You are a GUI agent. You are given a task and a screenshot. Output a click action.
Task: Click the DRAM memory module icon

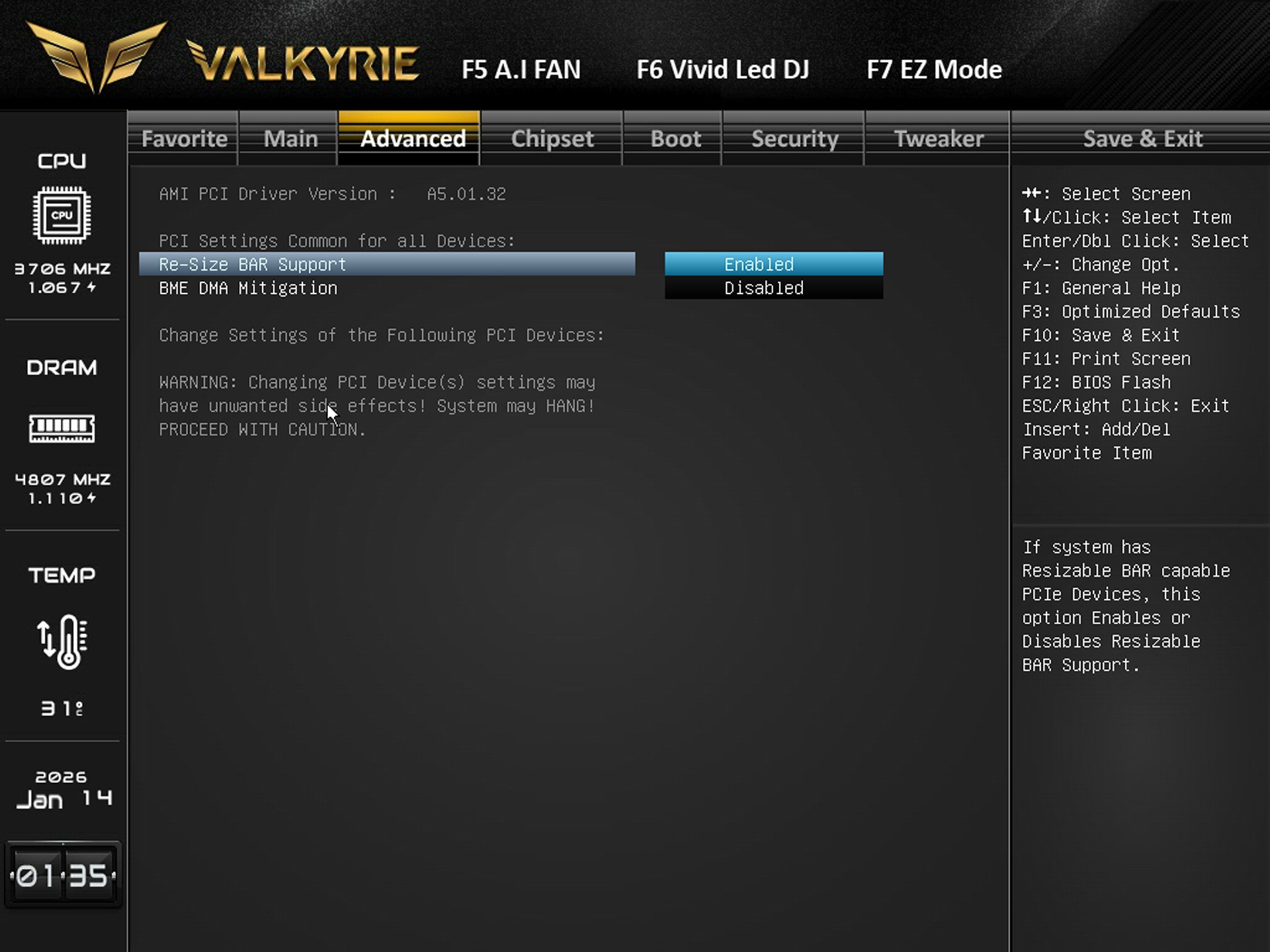pos(62,428)
